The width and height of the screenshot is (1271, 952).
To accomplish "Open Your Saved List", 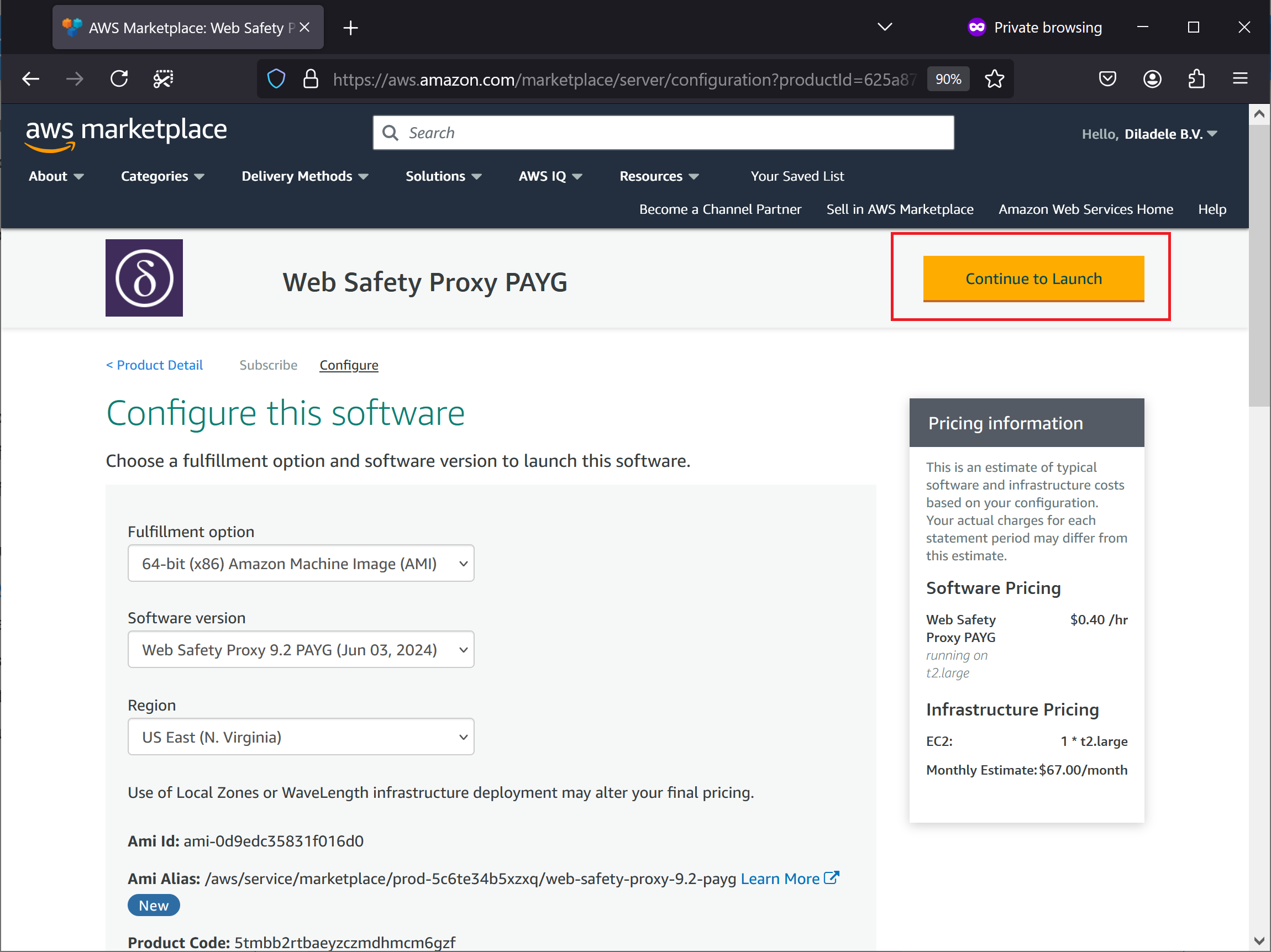I will tap(797, 176).
